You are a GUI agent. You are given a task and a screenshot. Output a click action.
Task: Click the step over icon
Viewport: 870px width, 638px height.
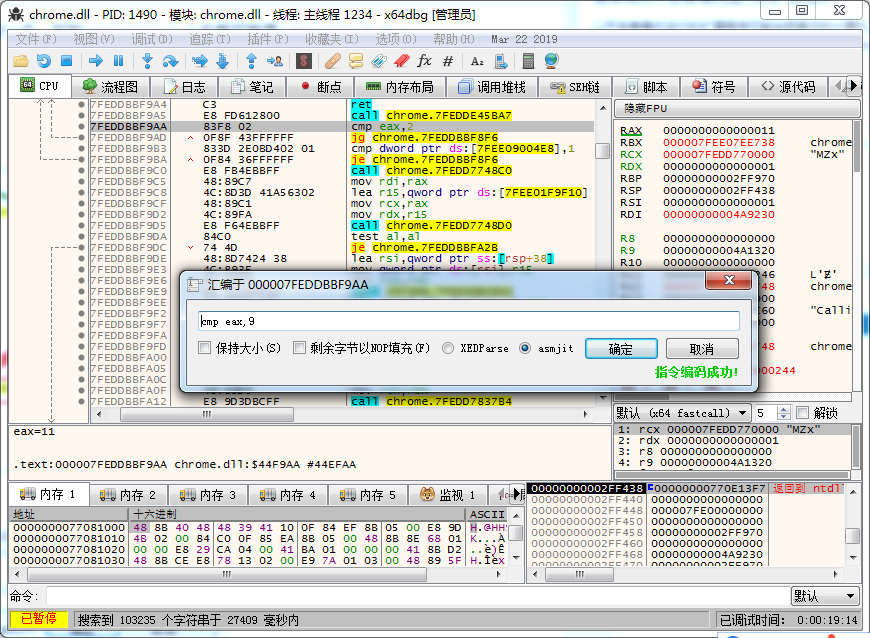170,61
